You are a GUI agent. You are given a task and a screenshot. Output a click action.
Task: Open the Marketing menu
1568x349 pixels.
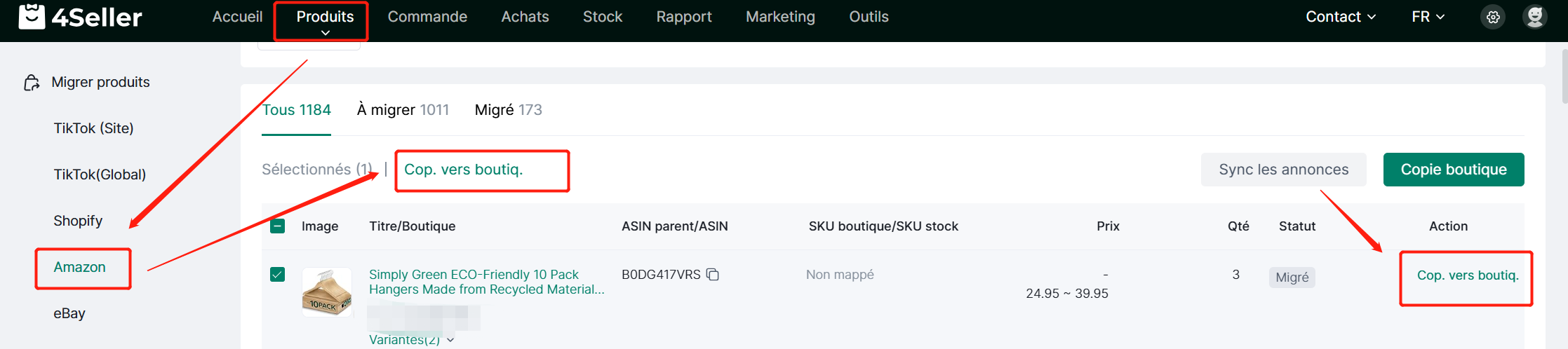click(x=780, y=17)
